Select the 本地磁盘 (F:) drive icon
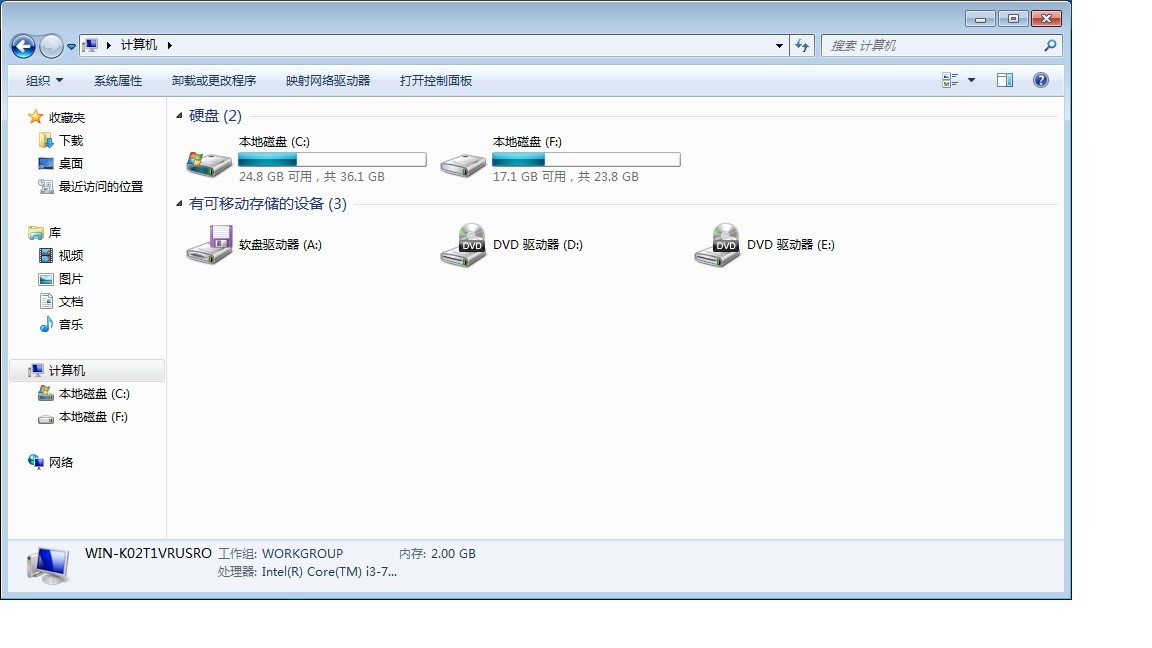This screenshot has width=1152, height=648. pyautogui.click(x=463, y=165)
